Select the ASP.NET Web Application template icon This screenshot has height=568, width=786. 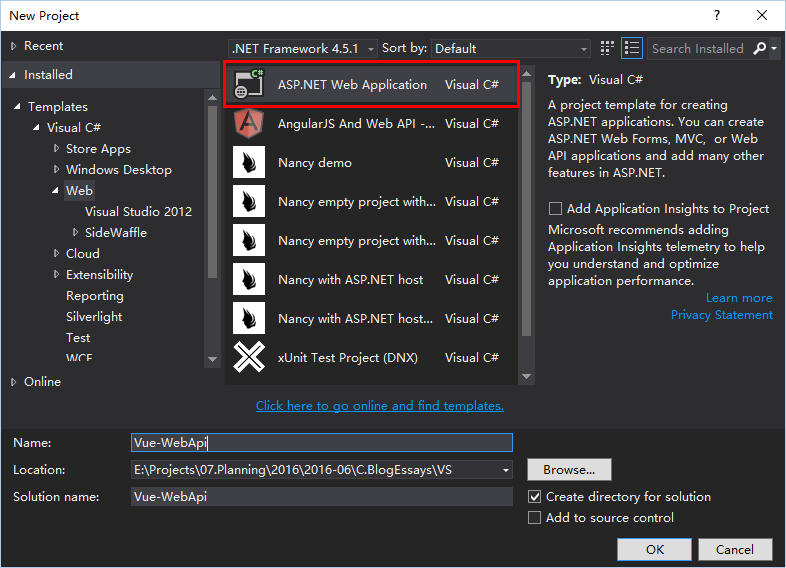click(249, 84)
